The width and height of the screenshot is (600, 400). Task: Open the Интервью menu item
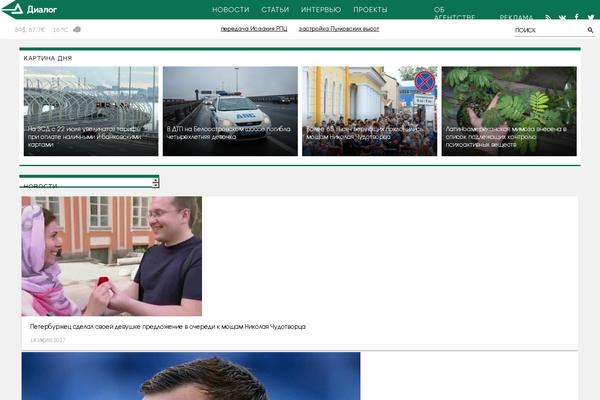pyautogui.click(x=321, y=10)
